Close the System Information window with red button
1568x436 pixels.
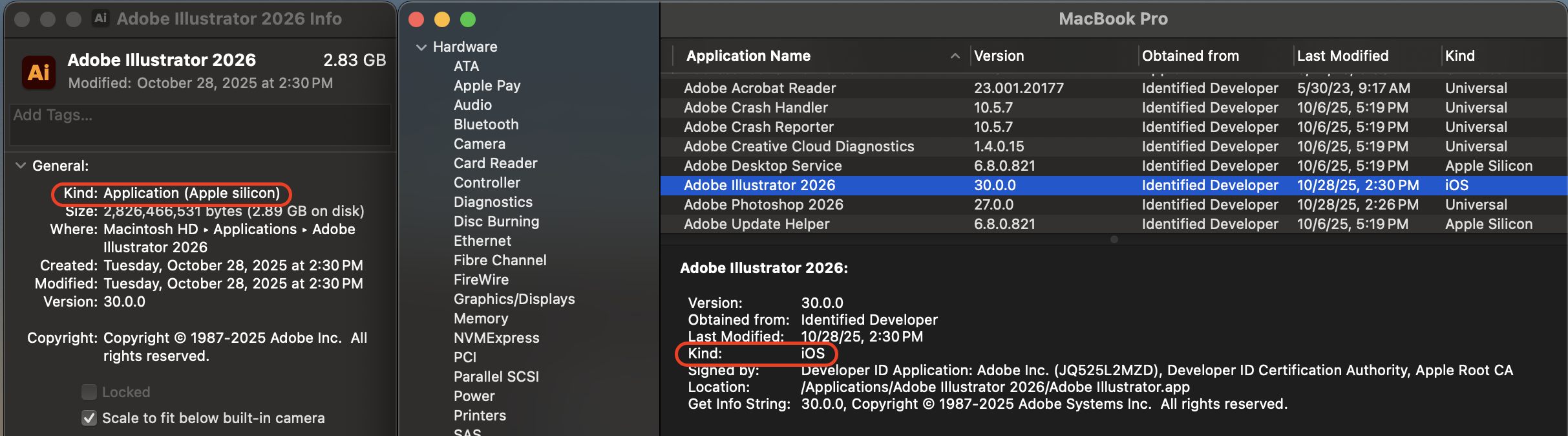[416, 19]
